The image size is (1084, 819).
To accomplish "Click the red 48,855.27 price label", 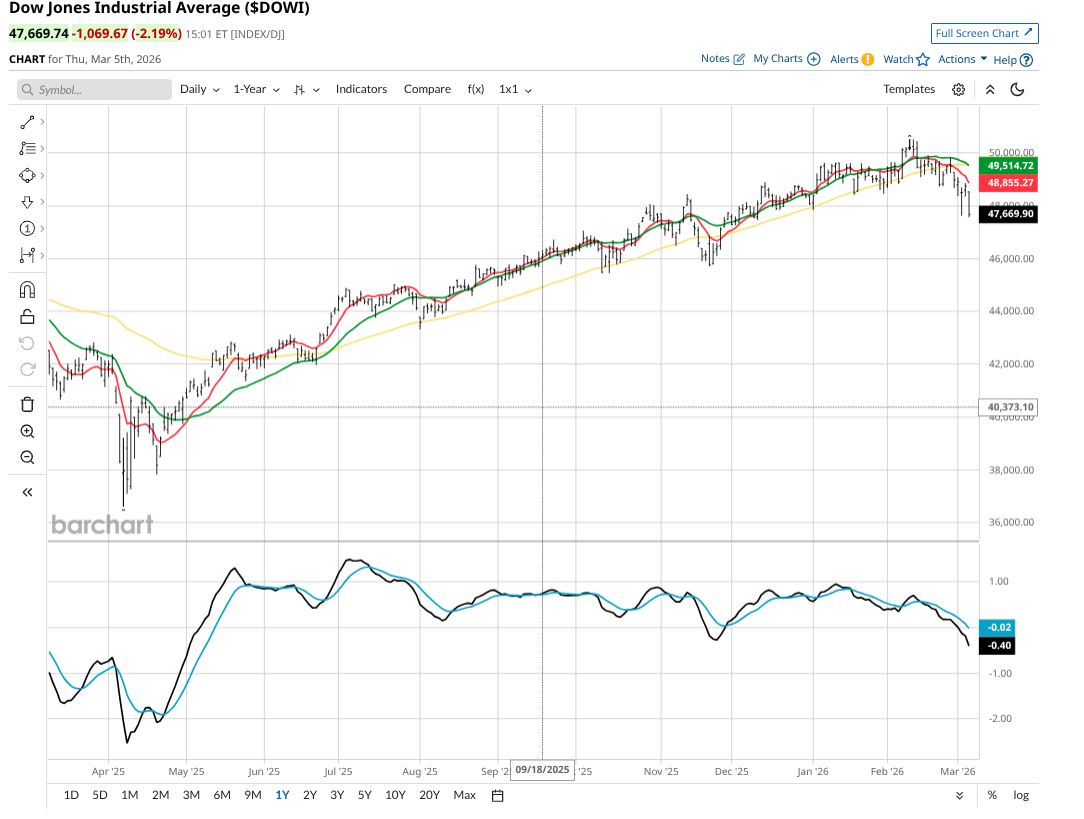I will [x=1009, y=182].
